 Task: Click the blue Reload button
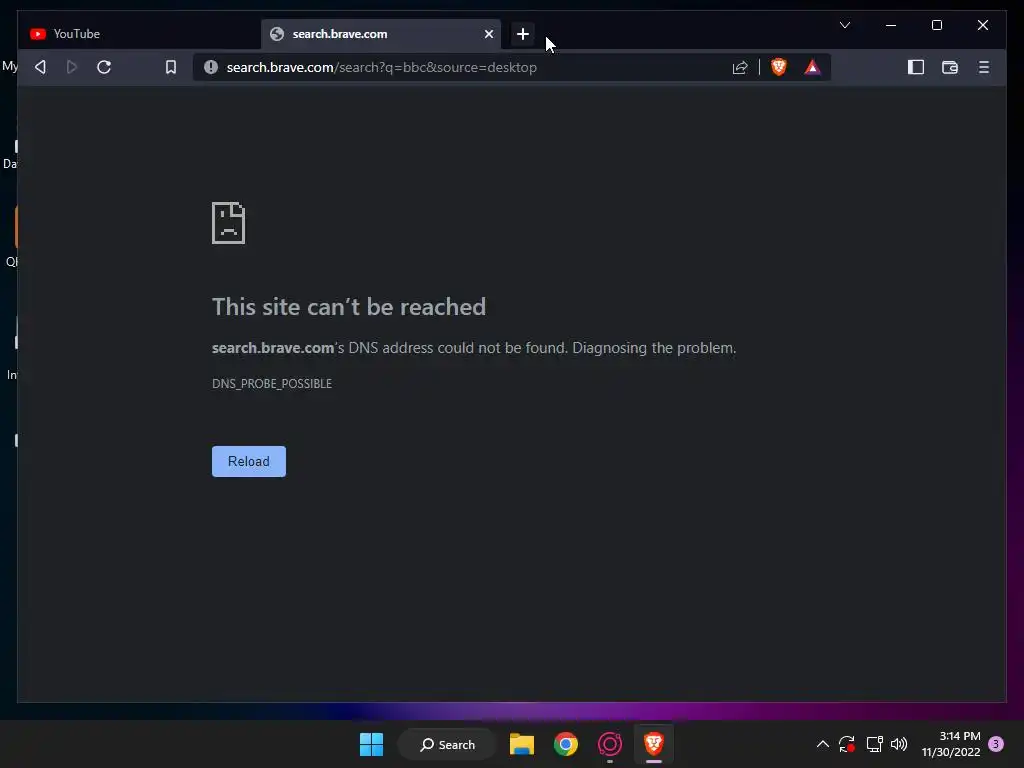point(249,461)
